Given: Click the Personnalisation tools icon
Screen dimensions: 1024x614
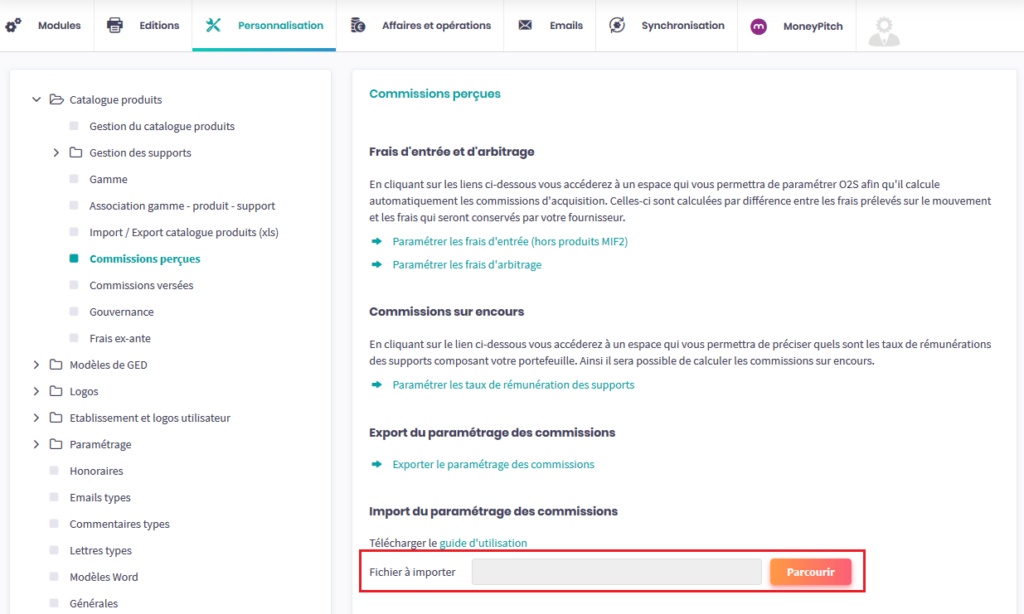Looking at the screenshot, I should tap(213, 25).
